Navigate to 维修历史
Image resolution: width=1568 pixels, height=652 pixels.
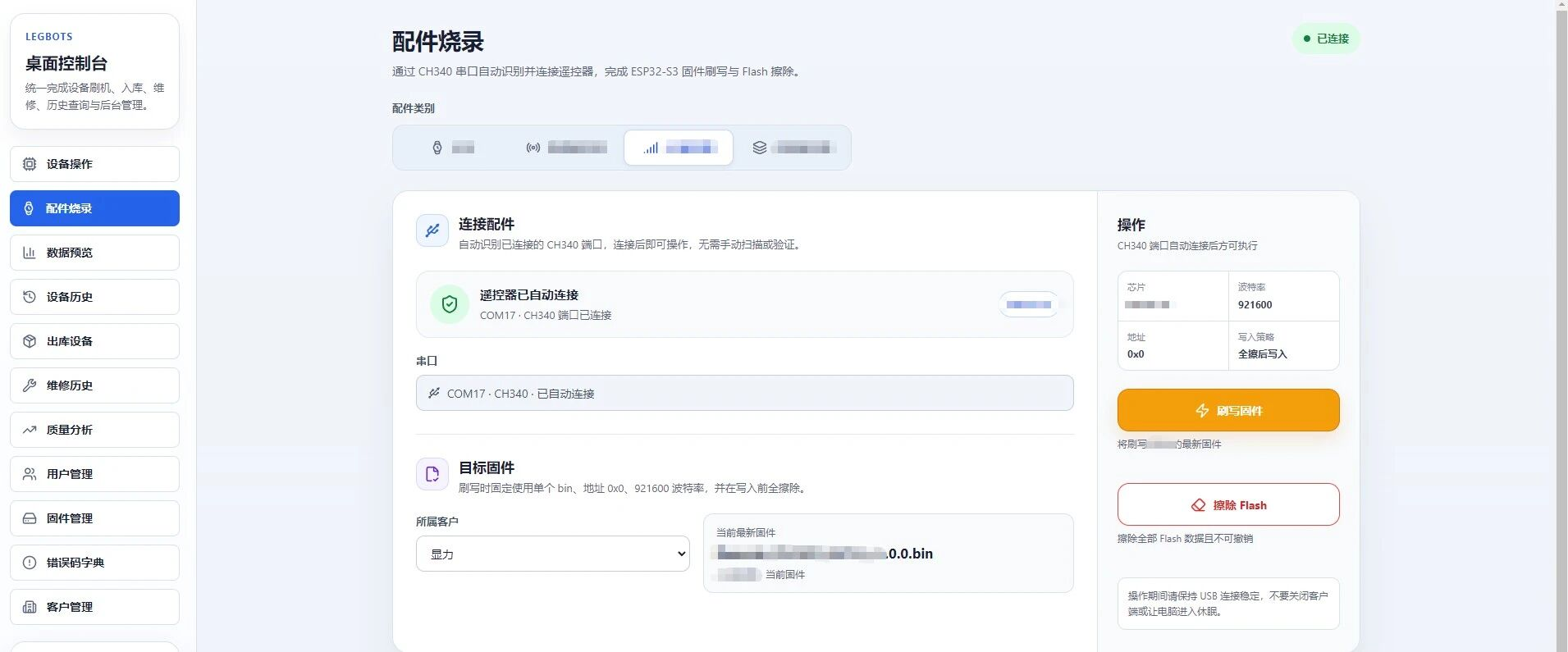pyautogui.click(x=94, y=385)
